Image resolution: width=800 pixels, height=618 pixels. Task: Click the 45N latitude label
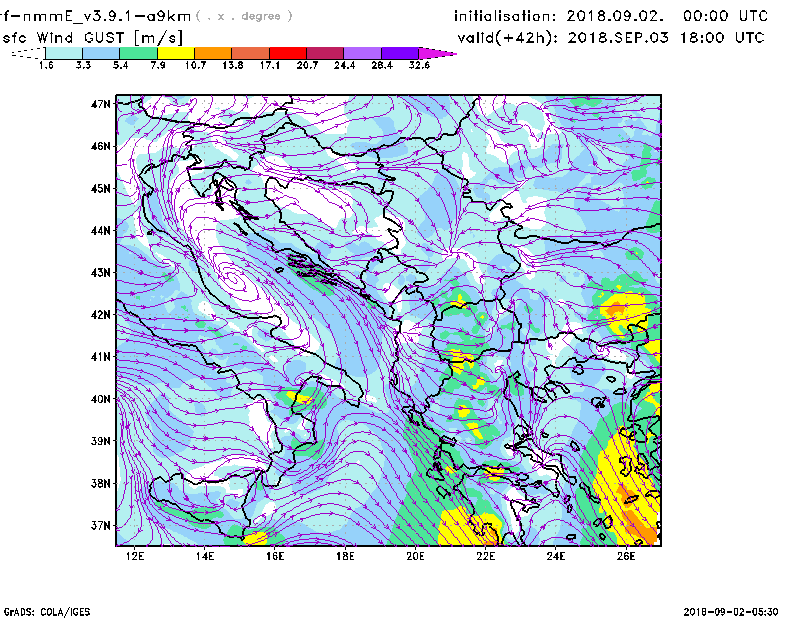100,189
